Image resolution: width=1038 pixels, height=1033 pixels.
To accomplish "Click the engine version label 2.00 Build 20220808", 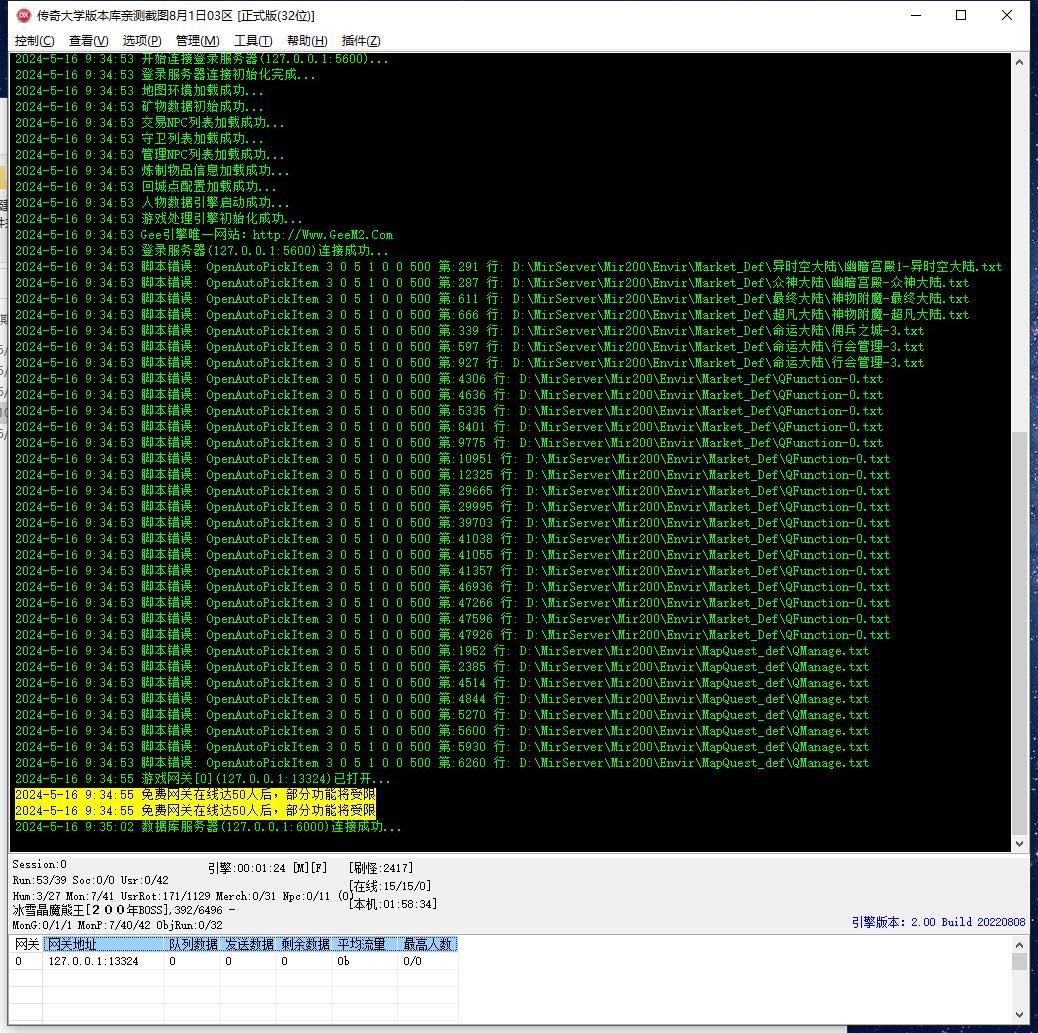I will coord(938,922).
